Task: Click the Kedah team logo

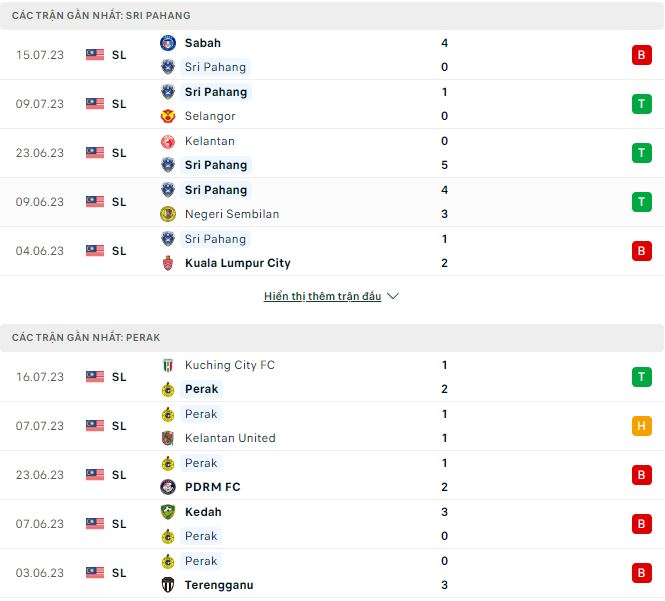Action: pyautogui.click(x=168, y=512)
